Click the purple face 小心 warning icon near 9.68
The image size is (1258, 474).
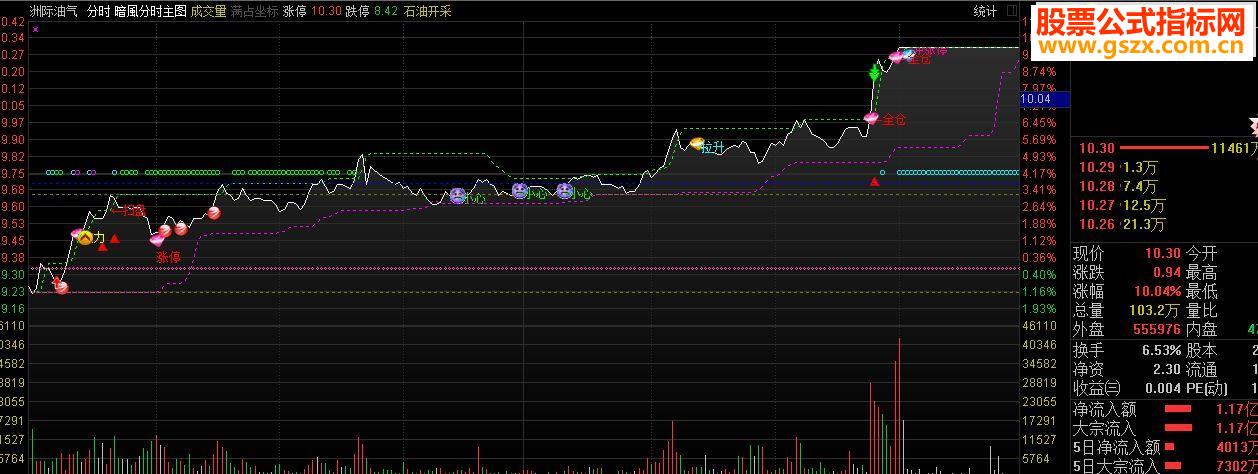pyautogui.click(x=457, y=196)
